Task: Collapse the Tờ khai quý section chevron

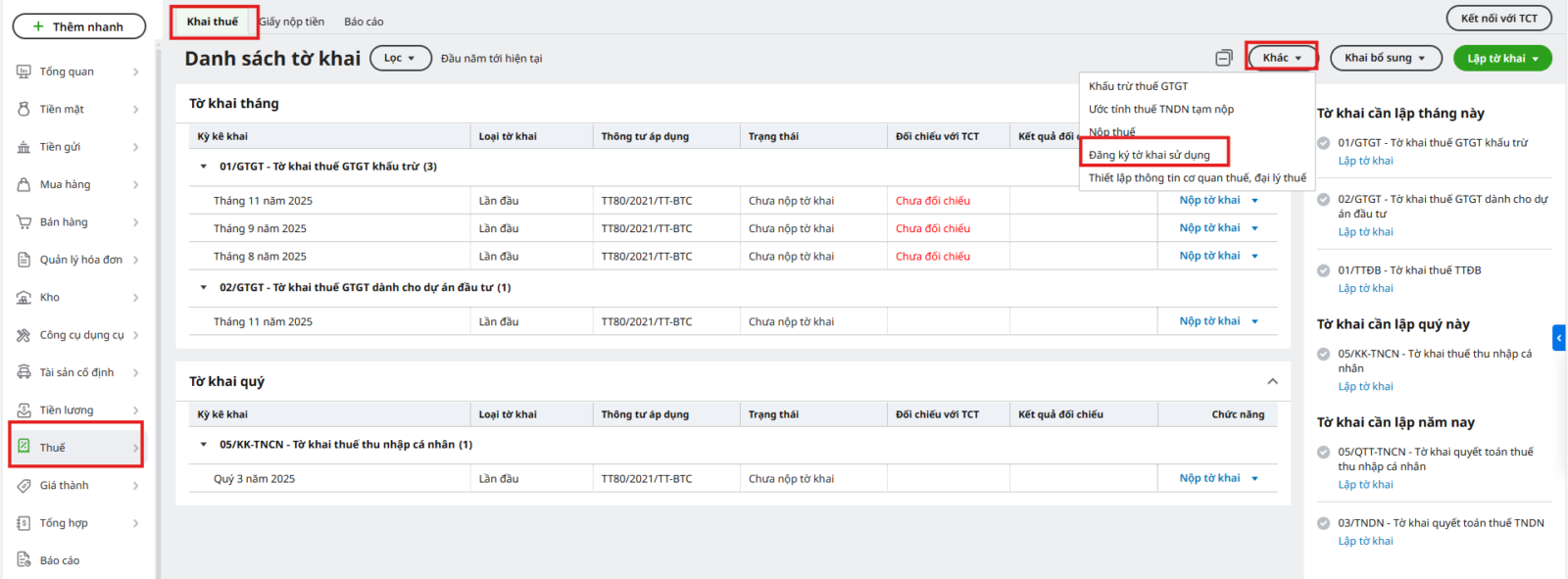Action: click(1272, 381)
